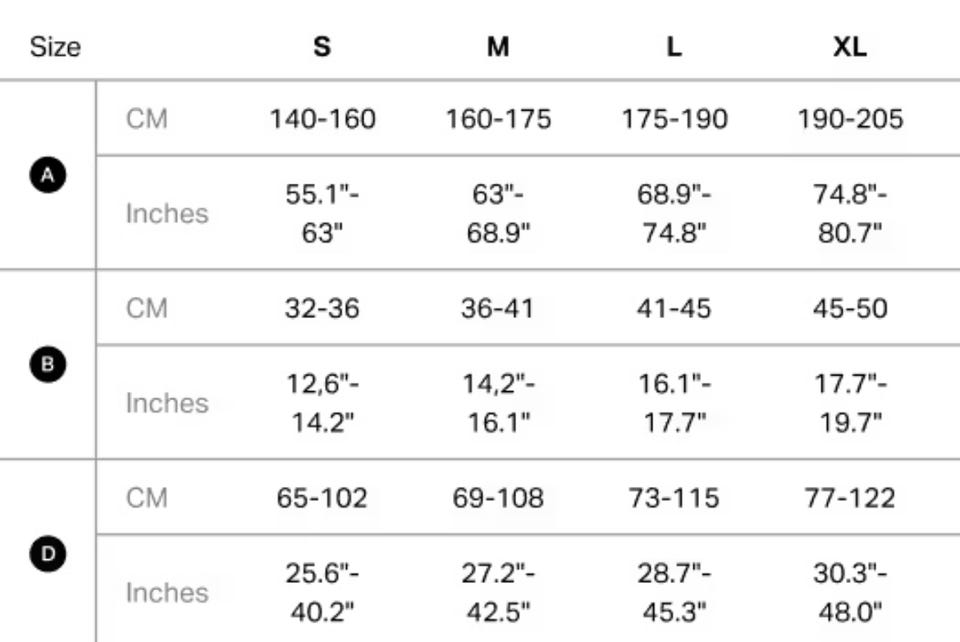Select the M size column header
960x642 pixels.
click(x=498, y=47)
